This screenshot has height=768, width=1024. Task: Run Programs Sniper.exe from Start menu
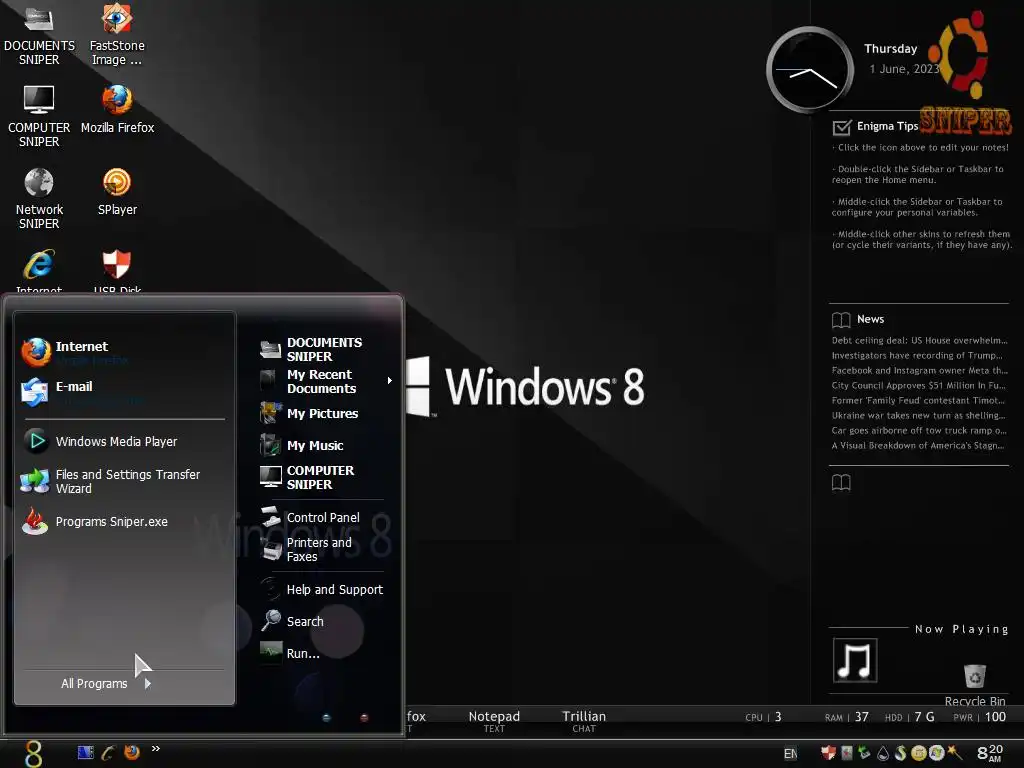[95, 521]
